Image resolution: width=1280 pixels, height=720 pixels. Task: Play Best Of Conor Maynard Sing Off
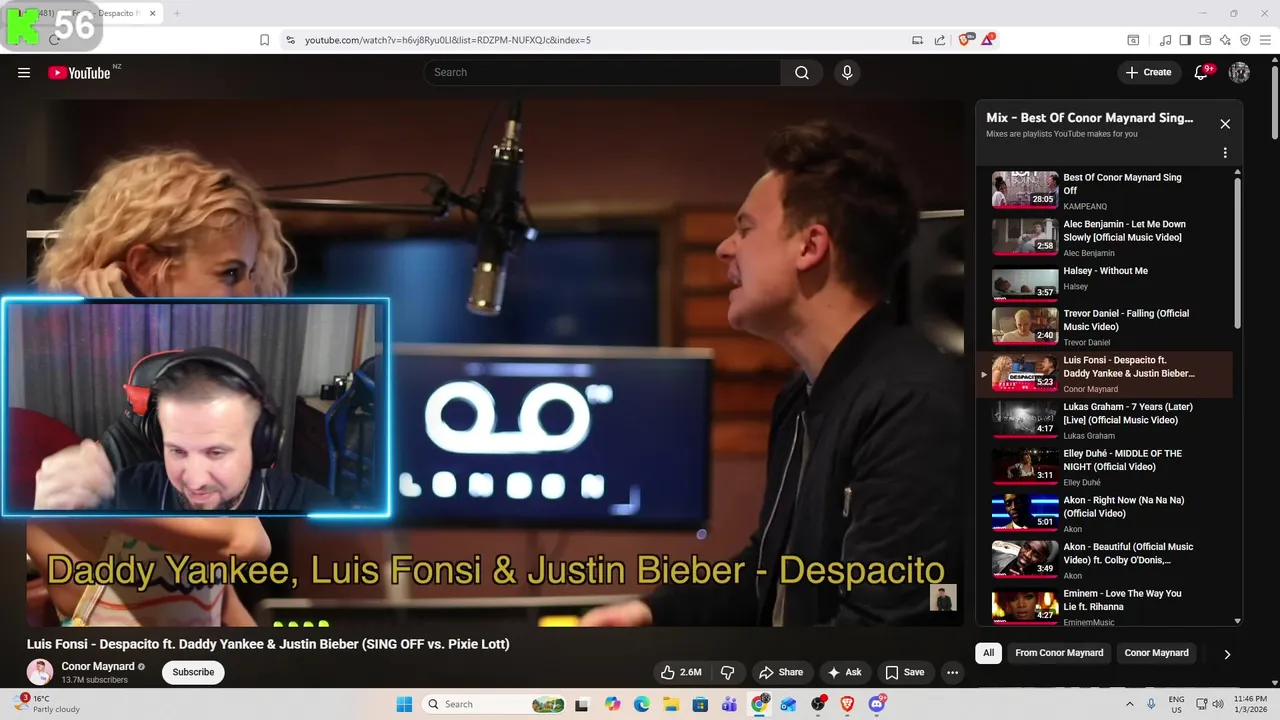(1105, 189)
